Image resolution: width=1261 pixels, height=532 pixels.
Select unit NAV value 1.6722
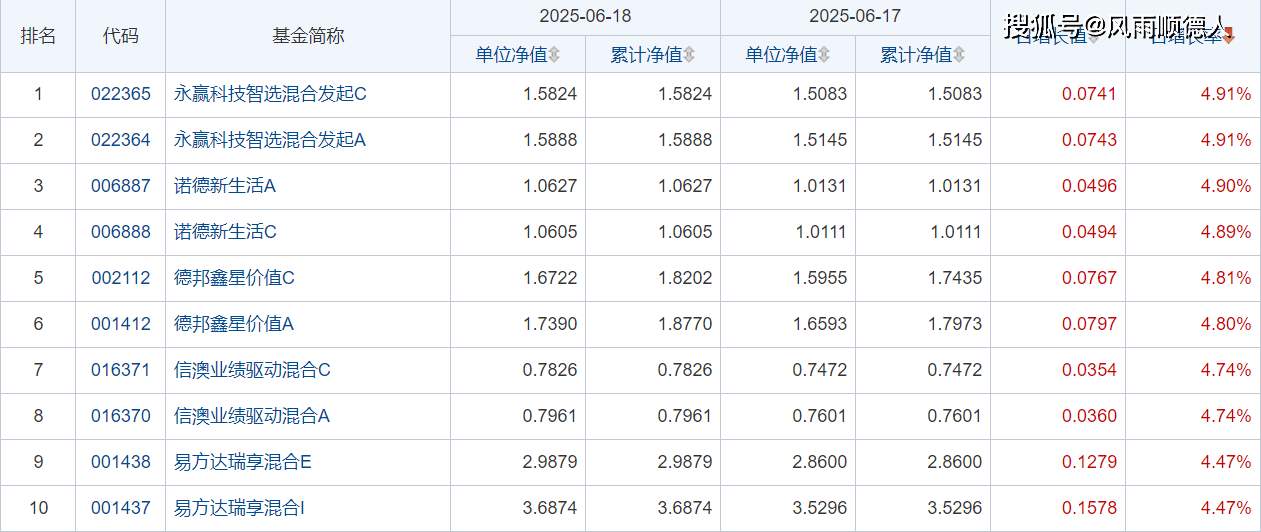tap(550, 278)
